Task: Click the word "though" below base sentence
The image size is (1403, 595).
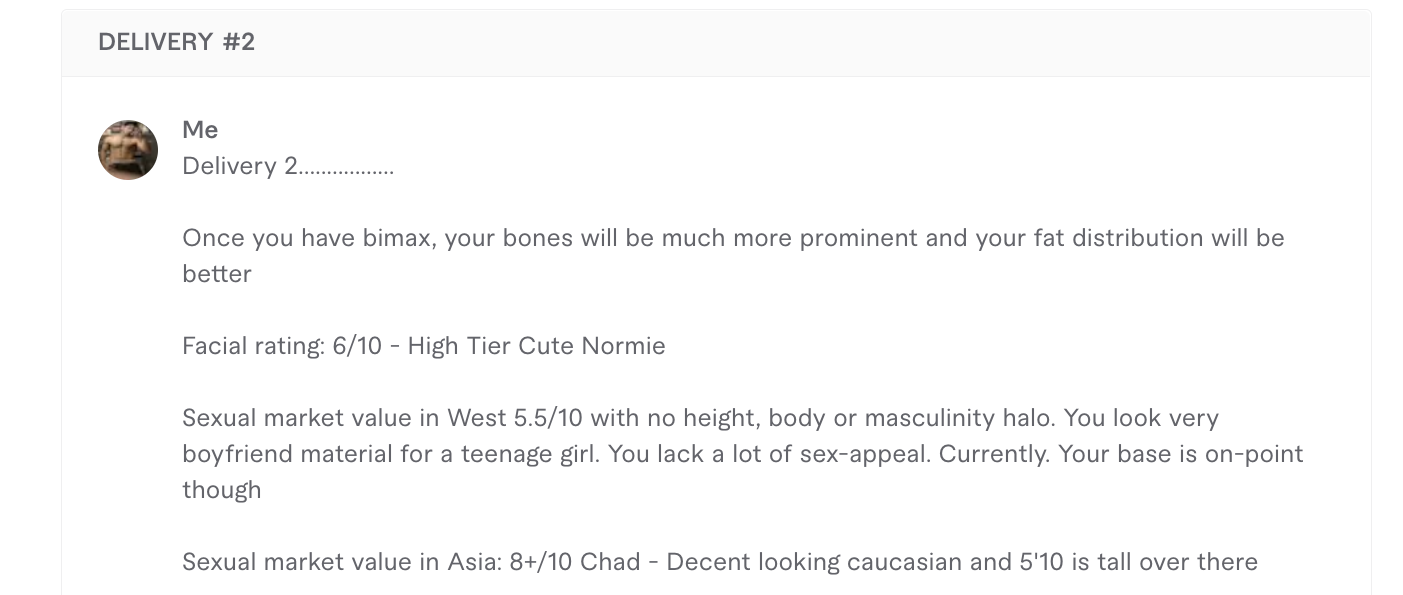Action: (222, 490)
